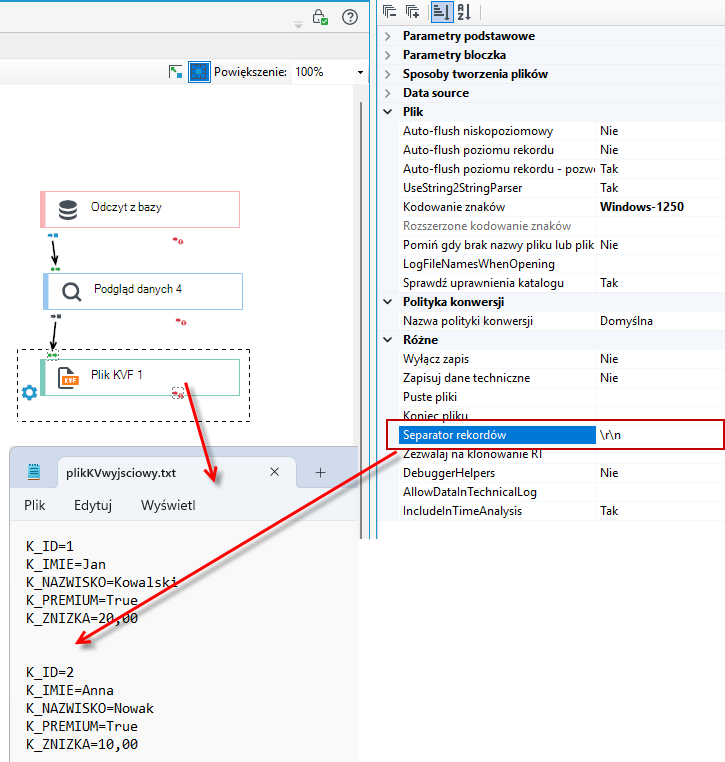725x762 pixels.
Task: Select alphabetical A-Z sort icon
Action: [464, 12]
